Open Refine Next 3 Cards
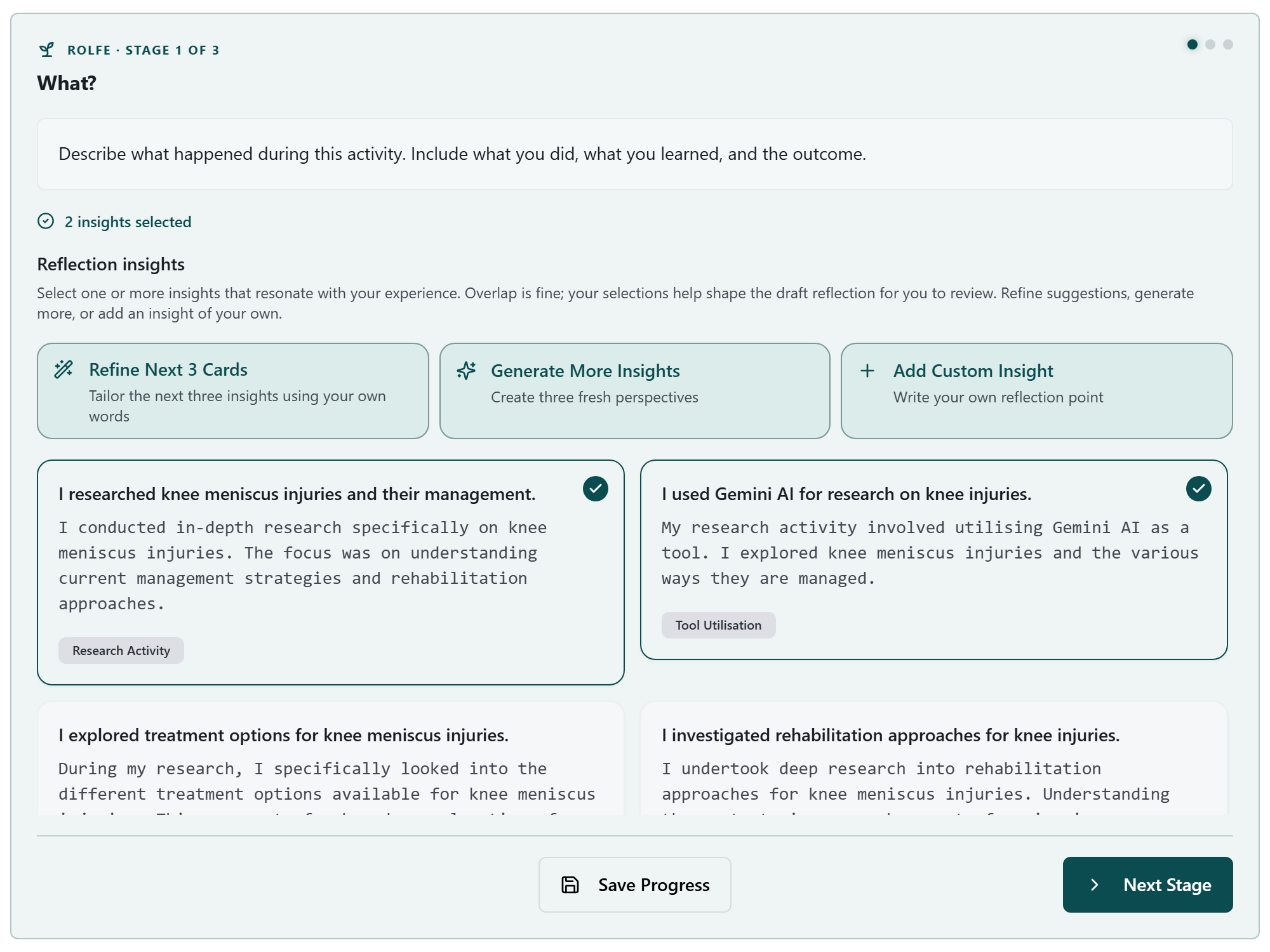Screen dimensions: 1270x952 pyautogui.click(x=233, y=391)
